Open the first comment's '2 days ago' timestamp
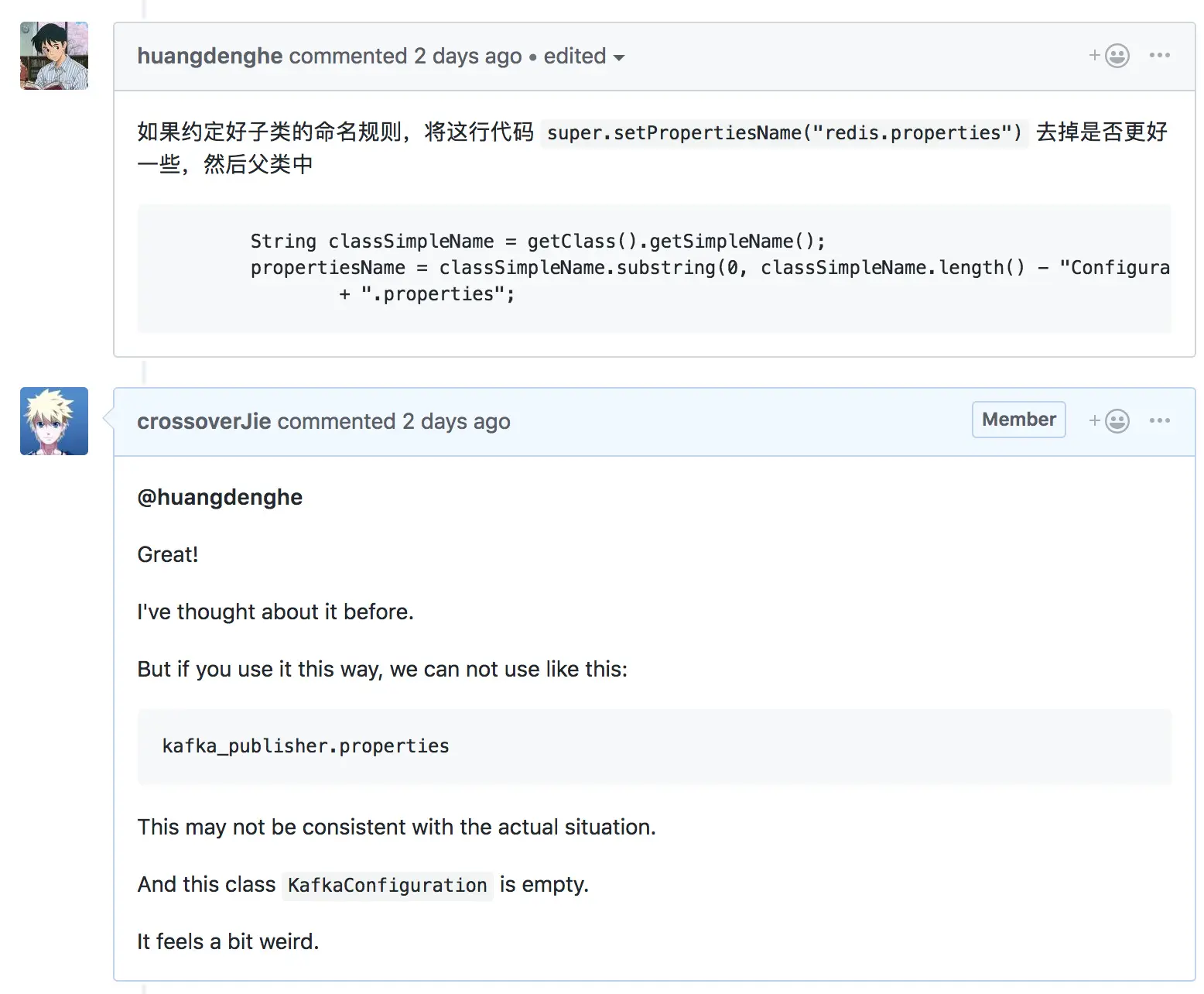1204x994 pixels. 467,57
